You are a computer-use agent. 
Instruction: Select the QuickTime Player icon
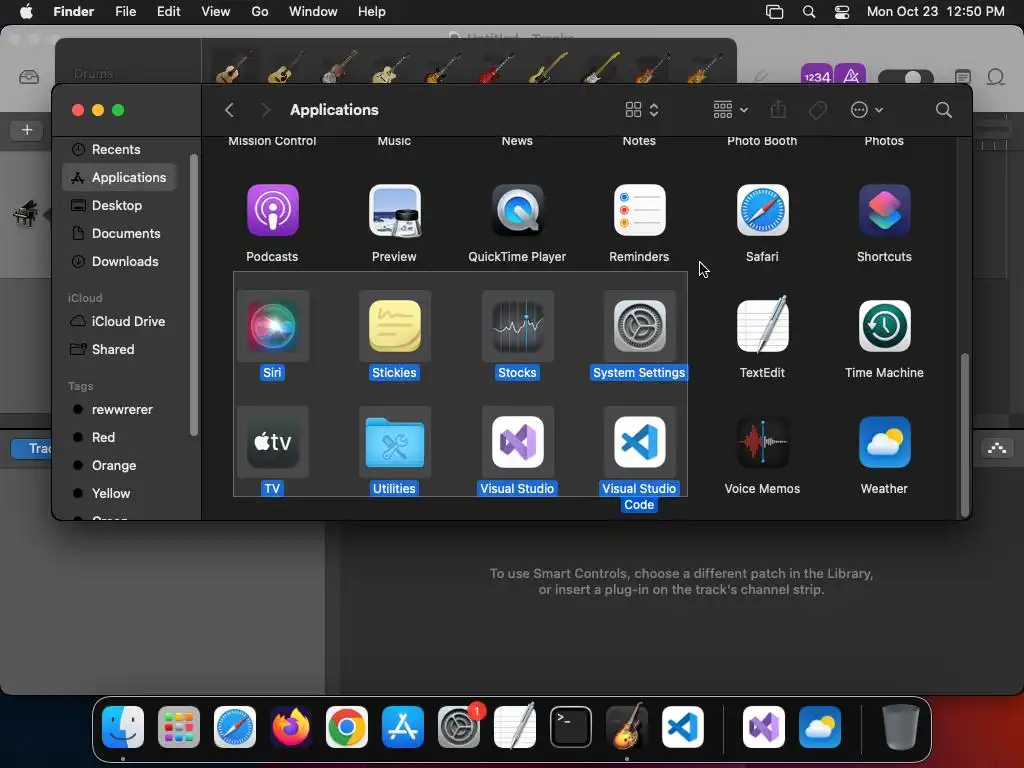point(517,210)
